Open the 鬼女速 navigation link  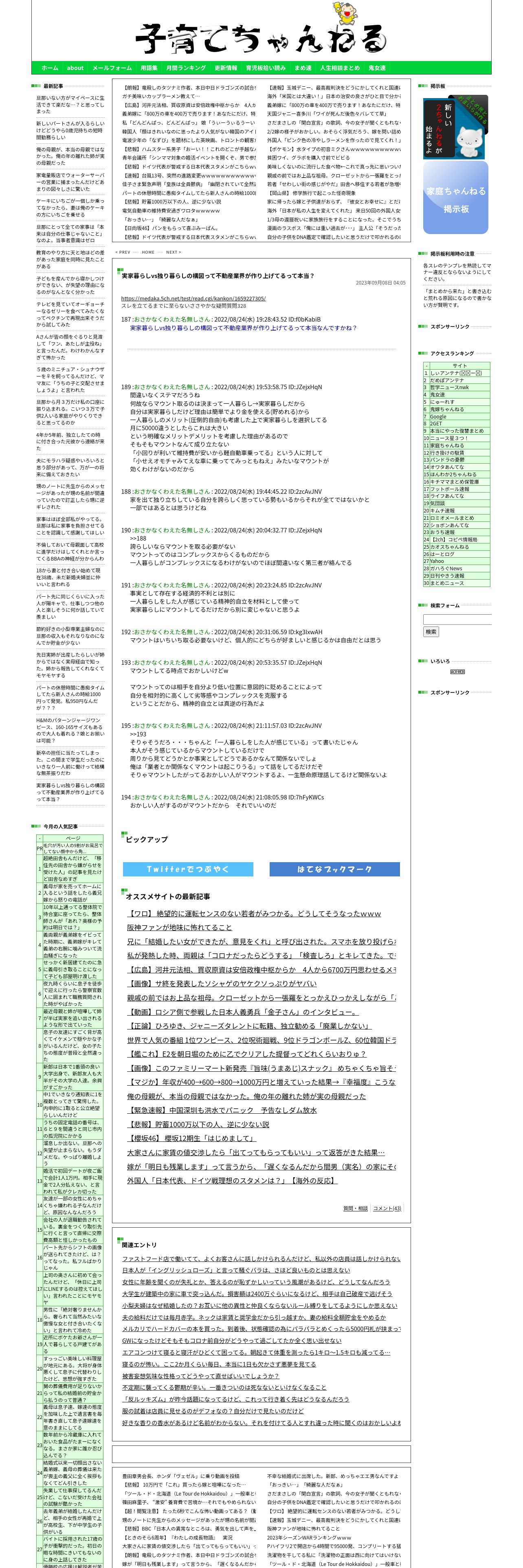(377, 68)
